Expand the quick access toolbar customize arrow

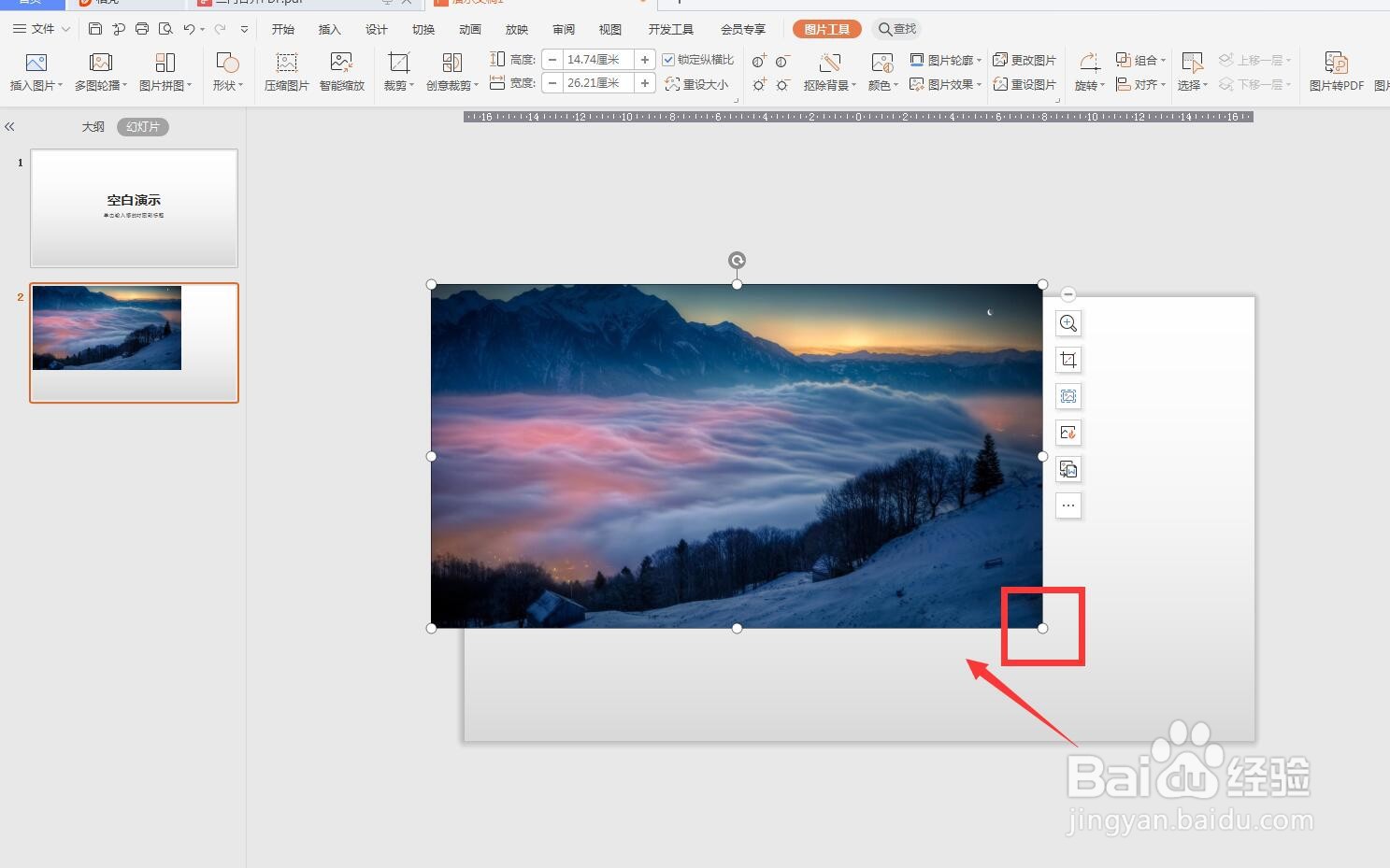pos(245,29)
